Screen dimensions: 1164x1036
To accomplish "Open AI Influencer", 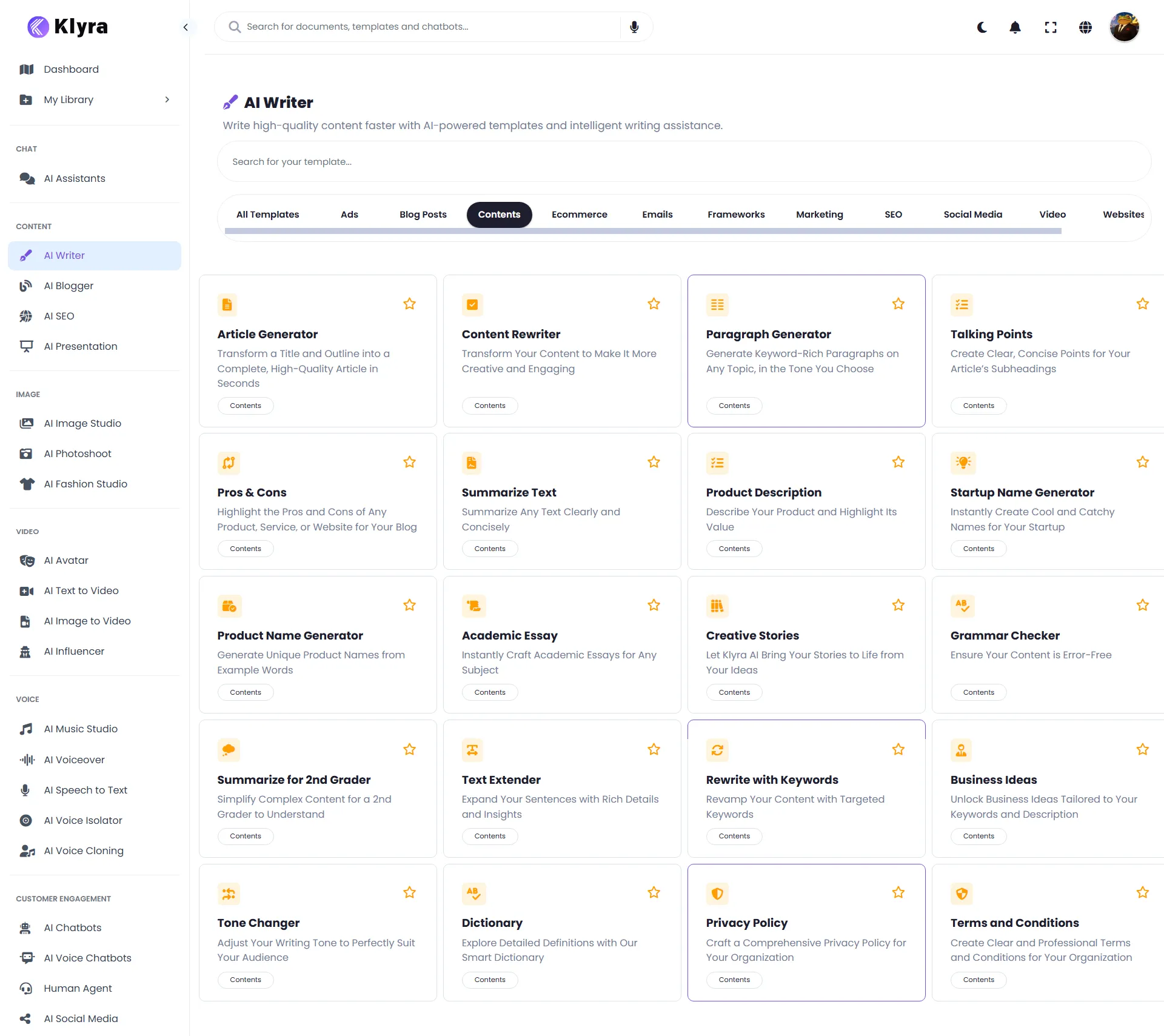I will pos(95,651).
